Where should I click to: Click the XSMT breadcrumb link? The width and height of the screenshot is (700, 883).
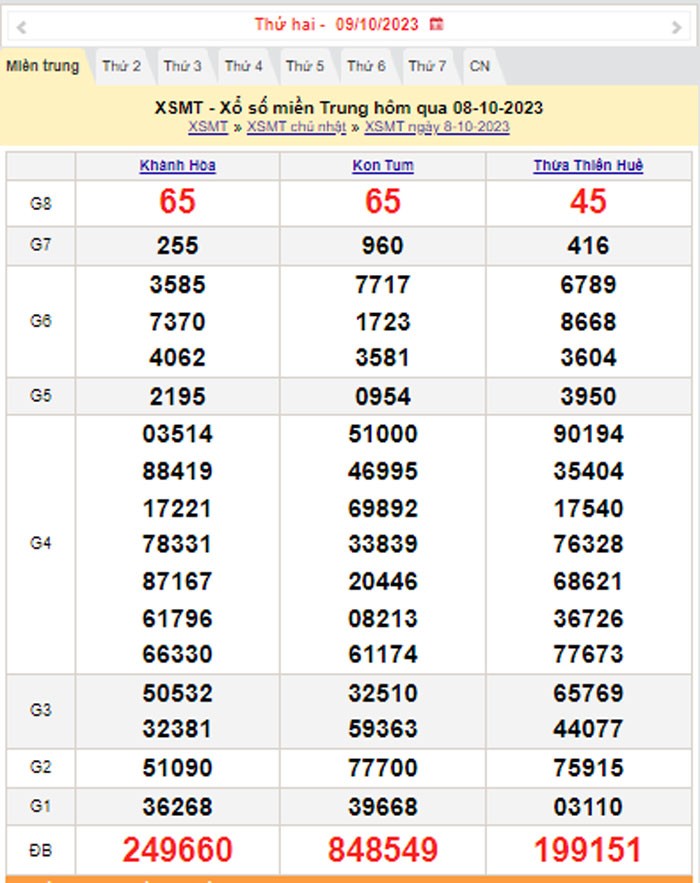[x=208, y=127]
